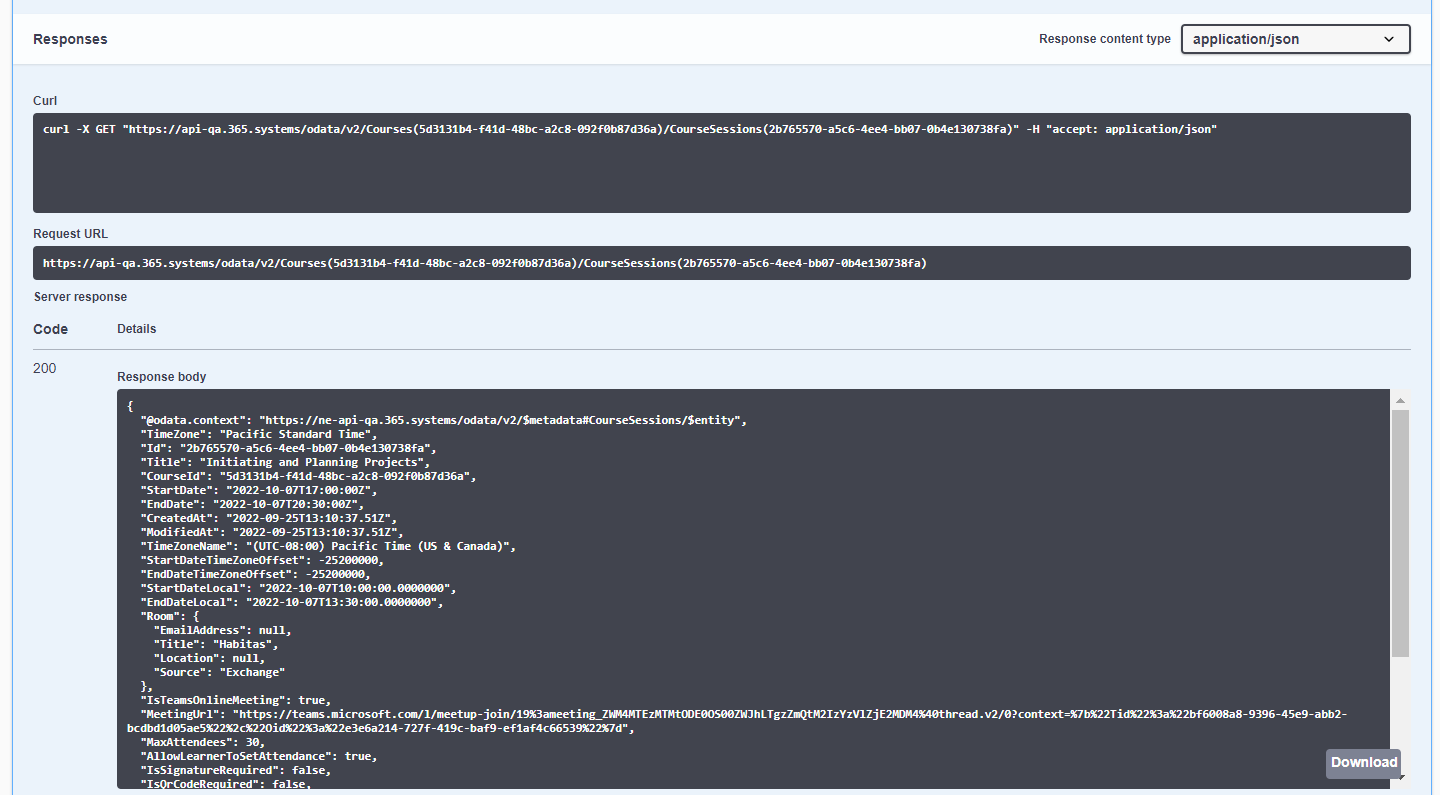Viewport: 1440px width, 795px height.
Task: Click the response body vertical scrollbar thumb
Action: tap(1400, 533)
